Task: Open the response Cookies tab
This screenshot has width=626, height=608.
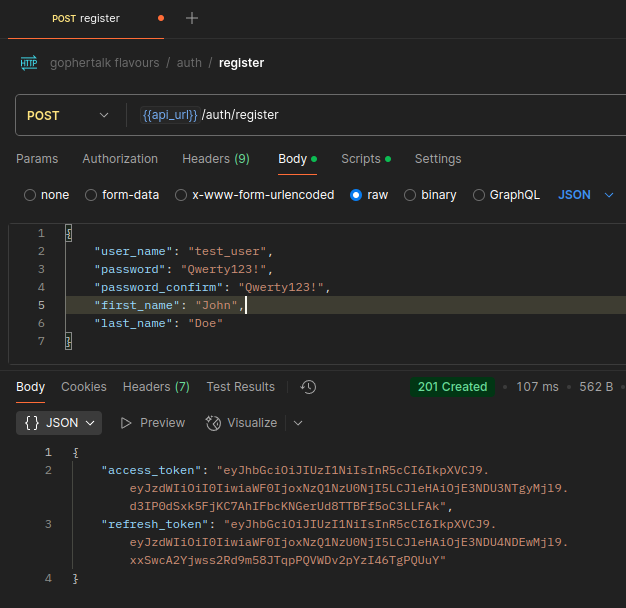Action: coord(84,387)
